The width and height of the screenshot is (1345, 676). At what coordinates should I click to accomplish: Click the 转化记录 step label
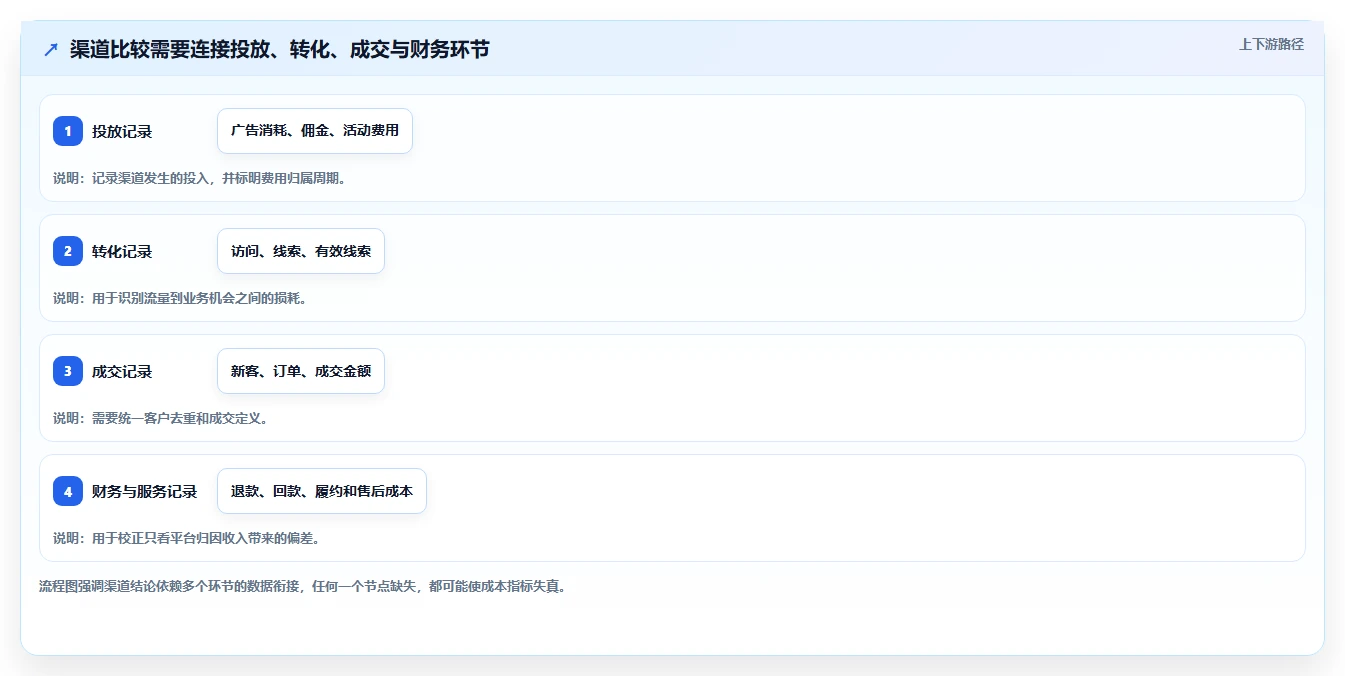[x=122, y=251]
